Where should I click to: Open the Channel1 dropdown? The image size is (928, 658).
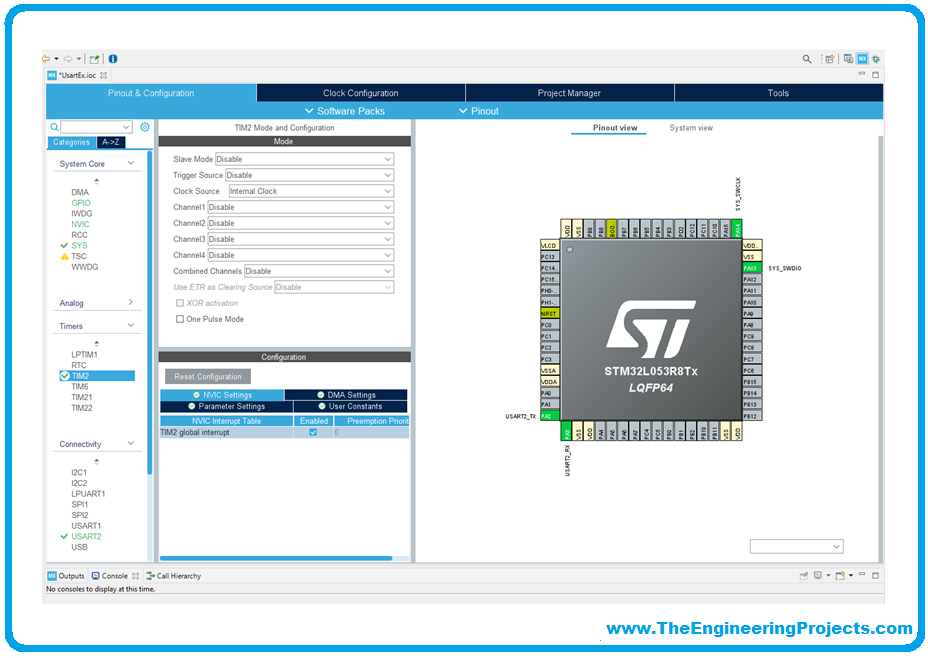pyautogui.click(x=301, y=207)
